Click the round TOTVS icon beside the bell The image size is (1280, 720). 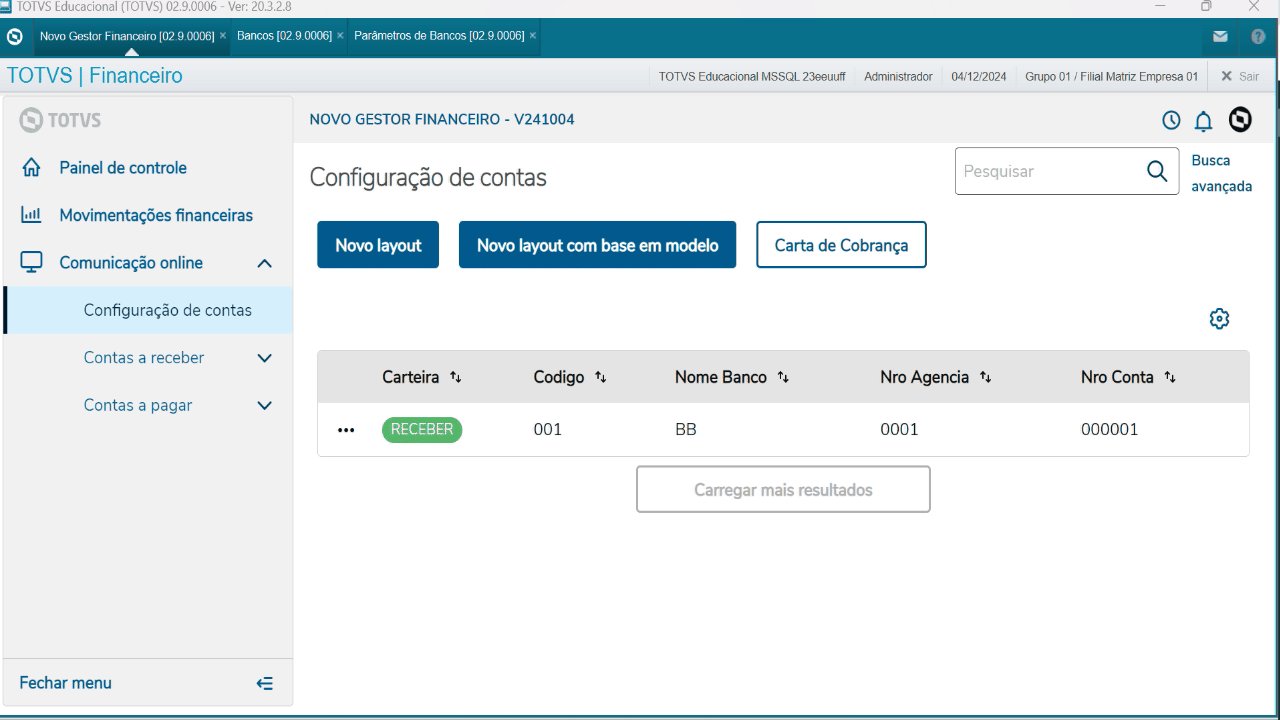[1240, 120]
